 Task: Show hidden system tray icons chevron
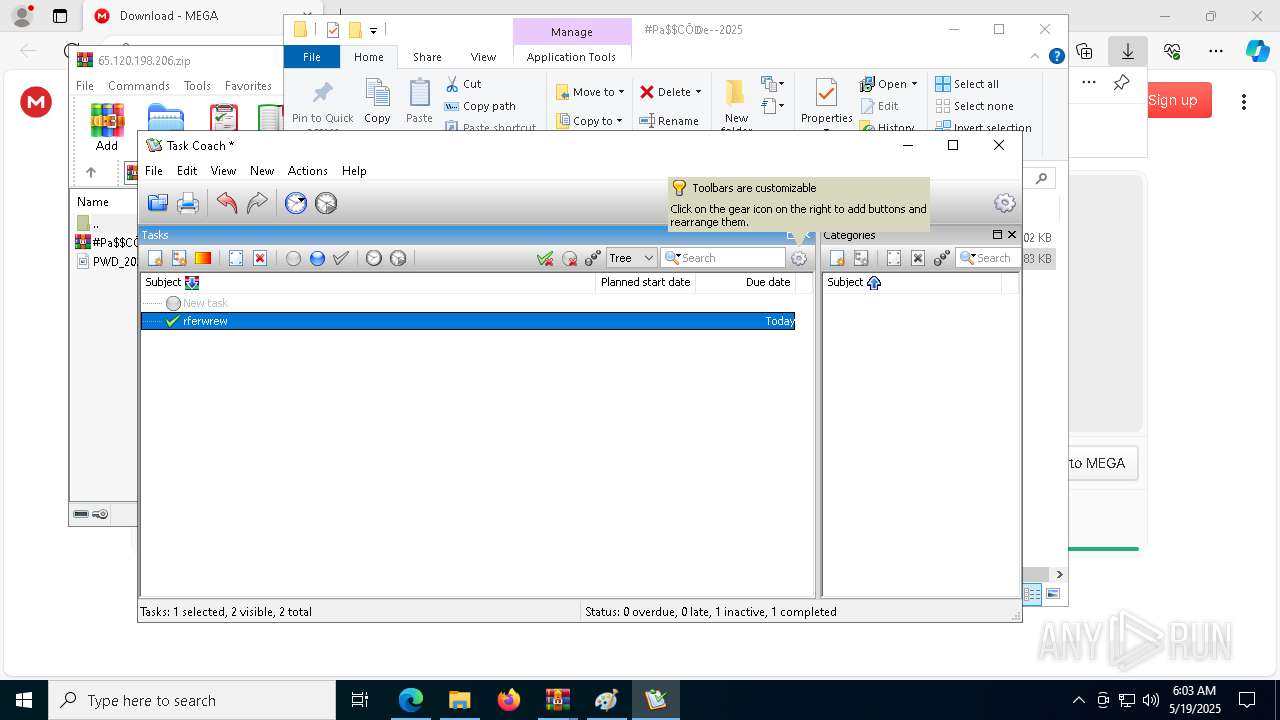[x=1078, y=700]
